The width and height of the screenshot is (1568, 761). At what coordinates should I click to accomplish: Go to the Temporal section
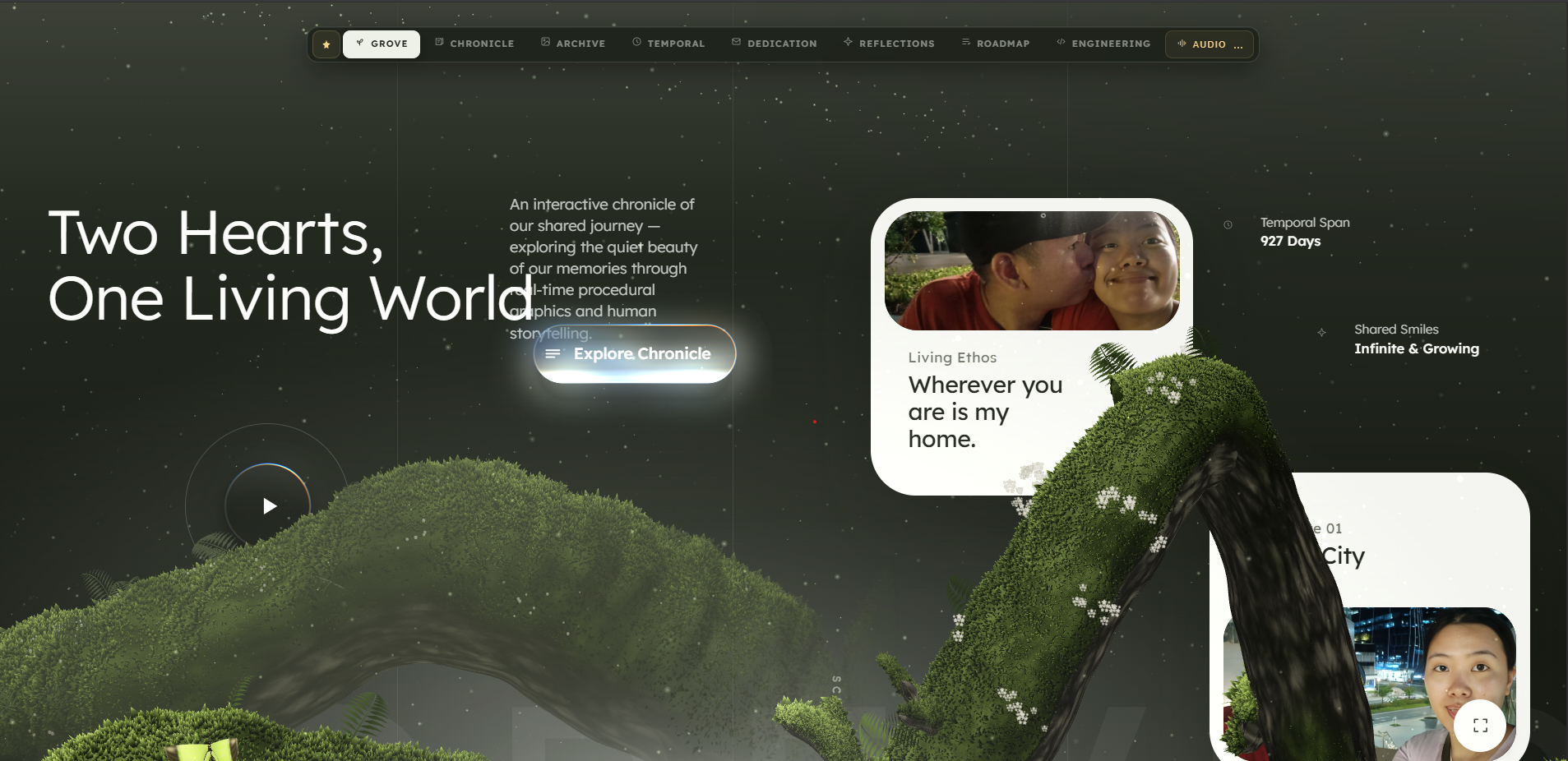668,44
